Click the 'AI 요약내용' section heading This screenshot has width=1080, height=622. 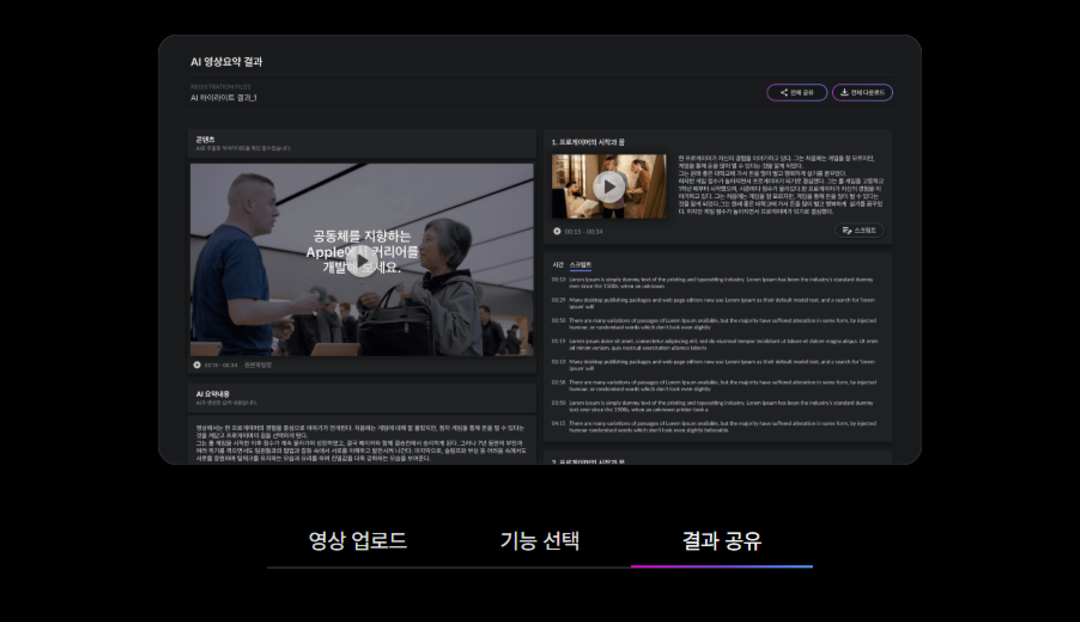[x=213, y=394]
